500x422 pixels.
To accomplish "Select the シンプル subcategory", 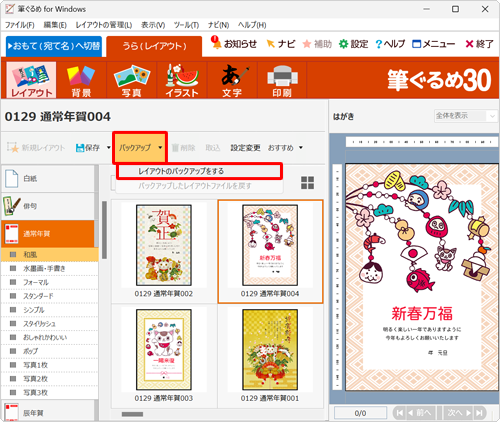I will click(50, 310).
